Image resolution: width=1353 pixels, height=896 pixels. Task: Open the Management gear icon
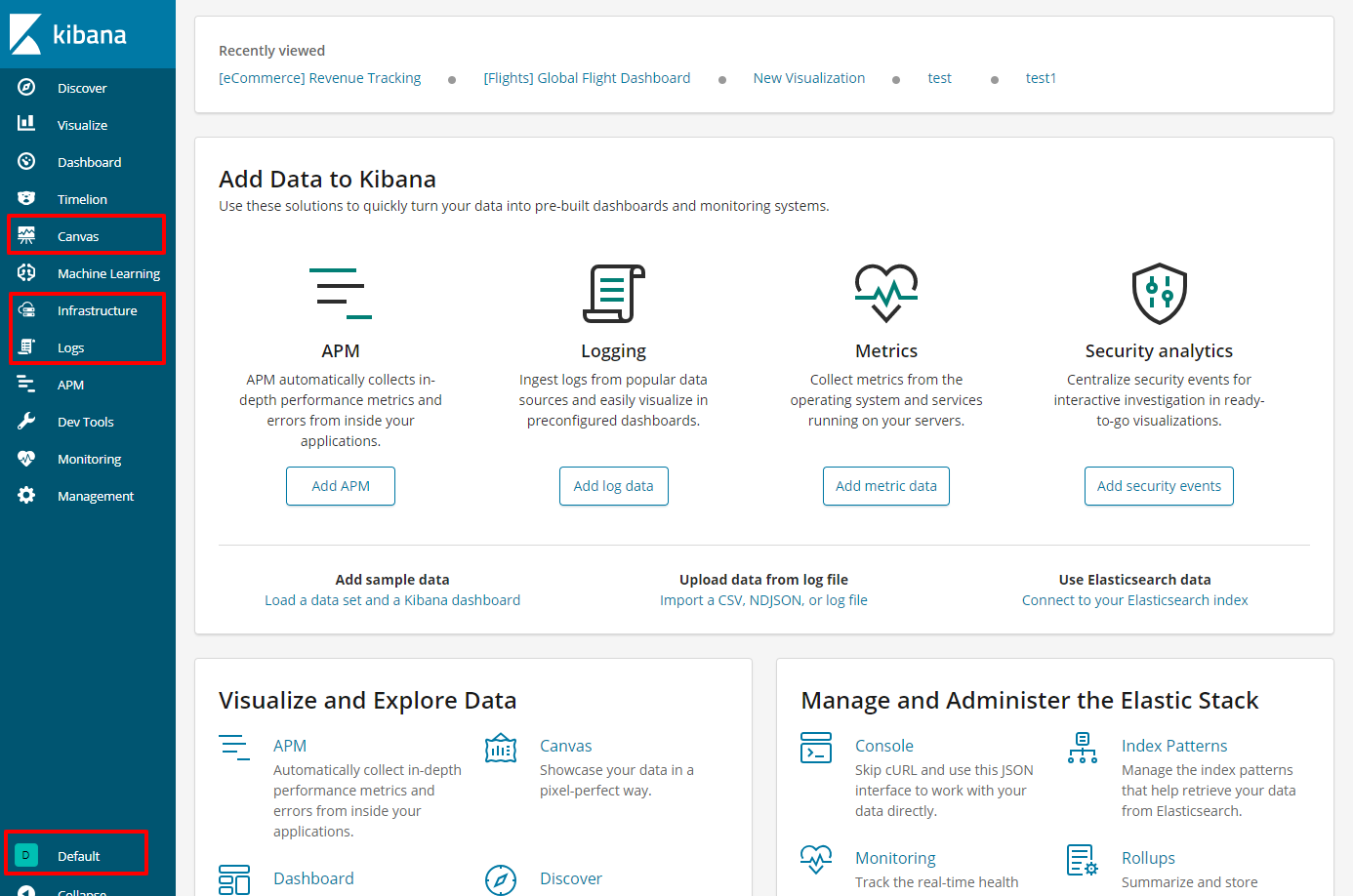(21, 495)
